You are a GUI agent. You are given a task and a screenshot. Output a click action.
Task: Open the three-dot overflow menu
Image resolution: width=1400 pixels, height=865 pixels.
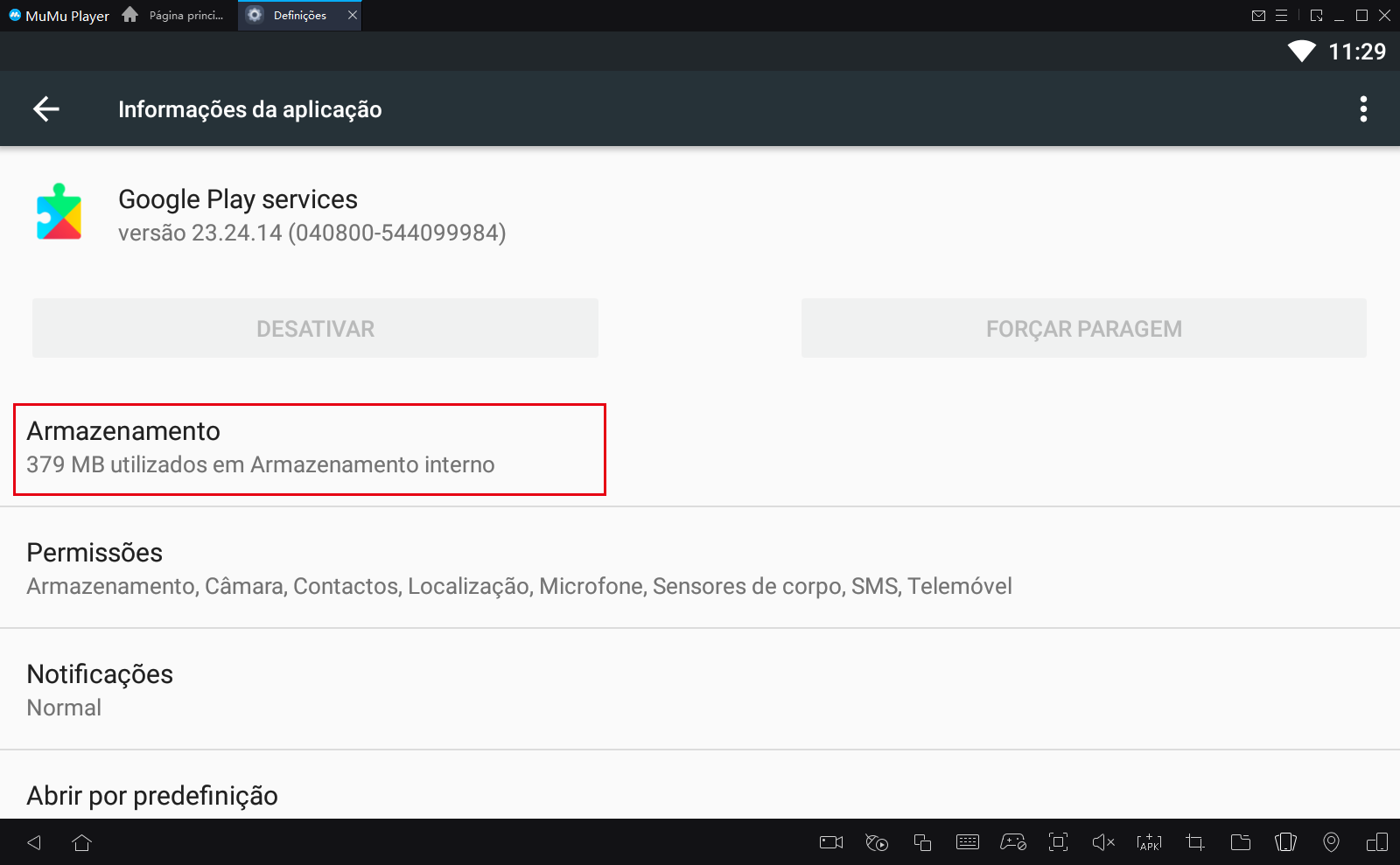coord(1363,109)
